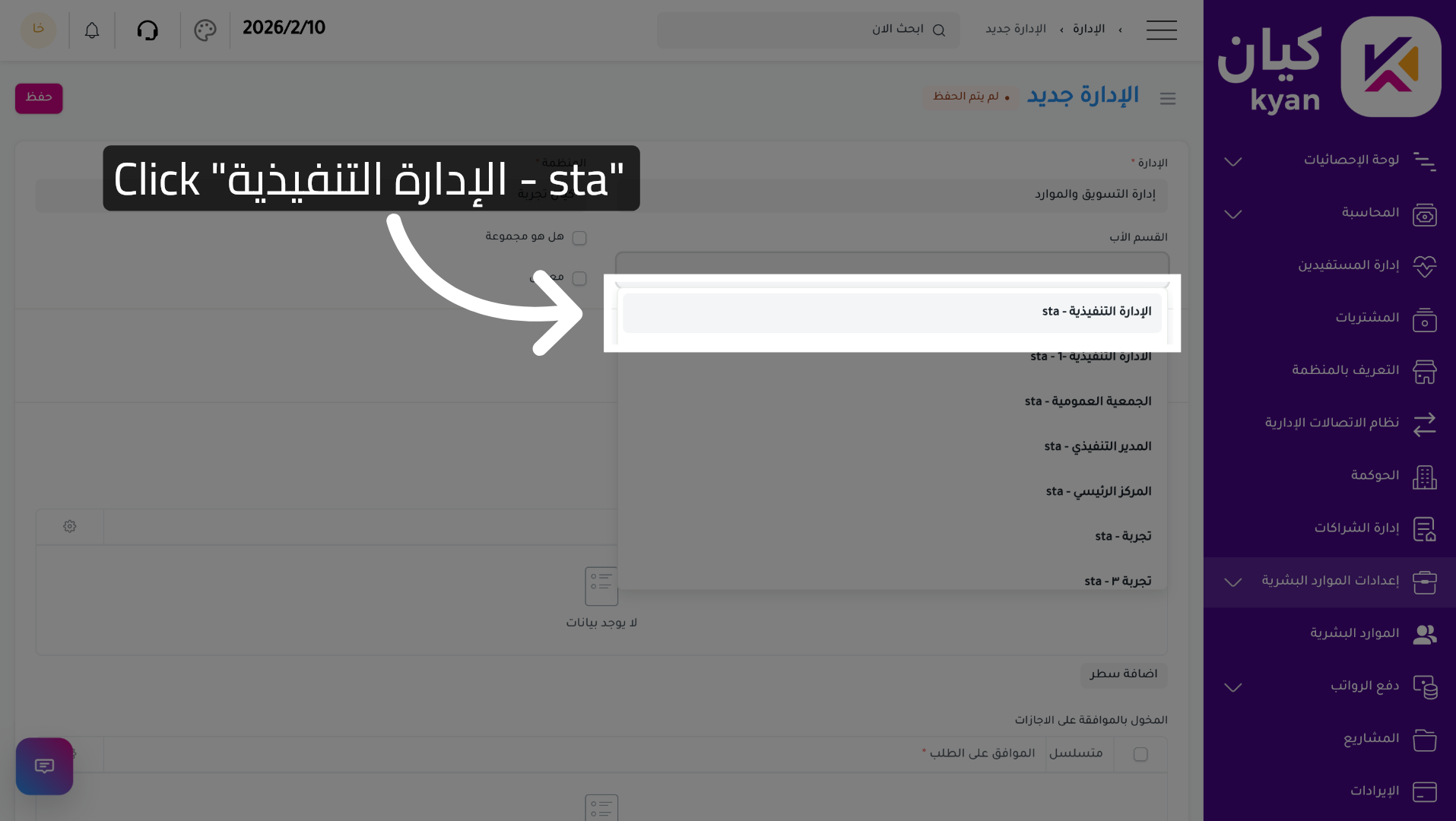Image resolution: width=1456 pixels, height=821 pixels.
Task: Click the notification bell icon
Action: (x=92, y=30)
